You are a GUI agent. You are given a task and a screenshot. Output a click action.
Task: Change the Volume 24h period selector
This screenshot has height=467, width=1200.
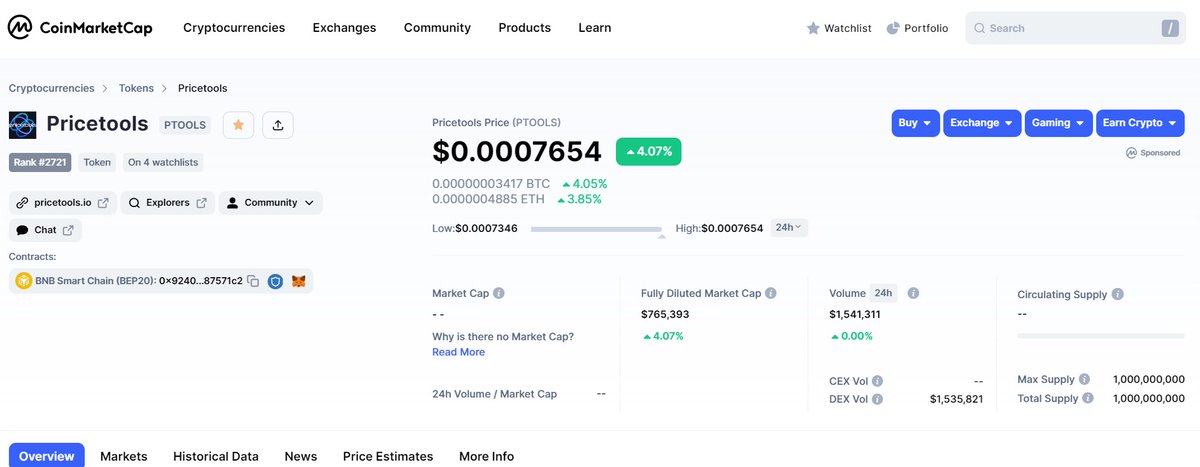[883, 293]
